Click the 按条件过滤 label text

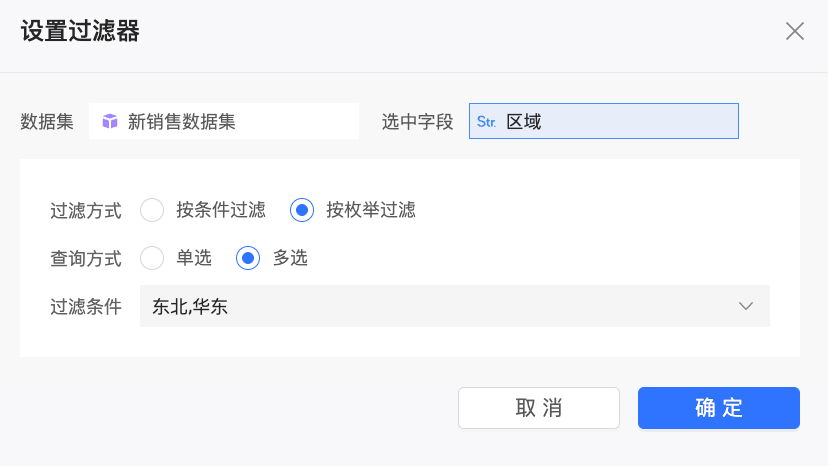coord(221,210)
